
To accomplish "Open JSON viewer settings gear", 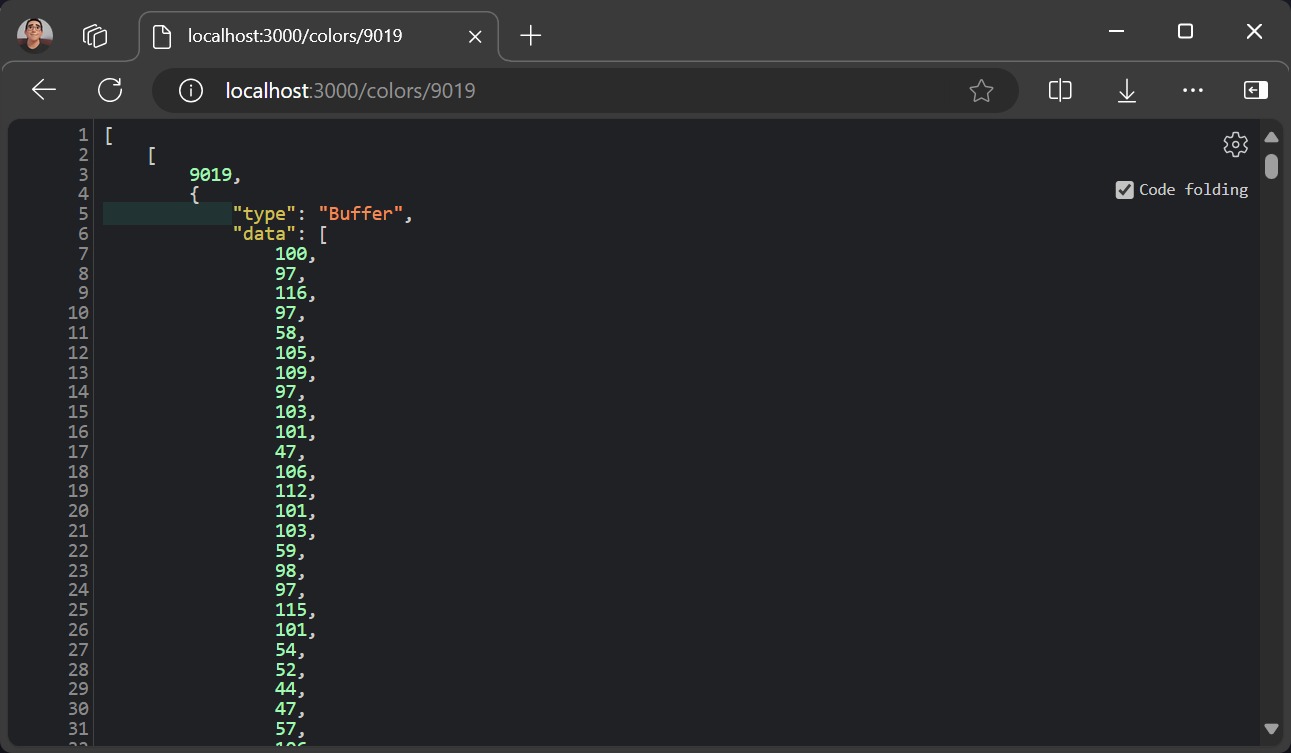I will tap(1235, 144).
